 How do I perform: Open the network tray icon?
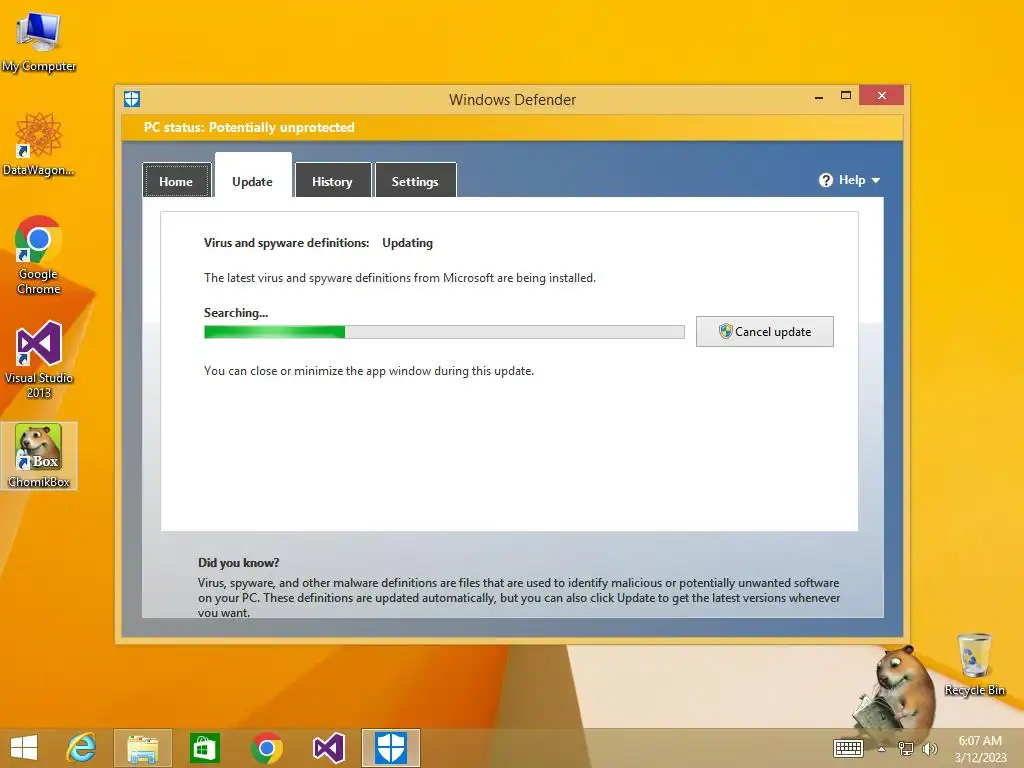tap(906, 748)
